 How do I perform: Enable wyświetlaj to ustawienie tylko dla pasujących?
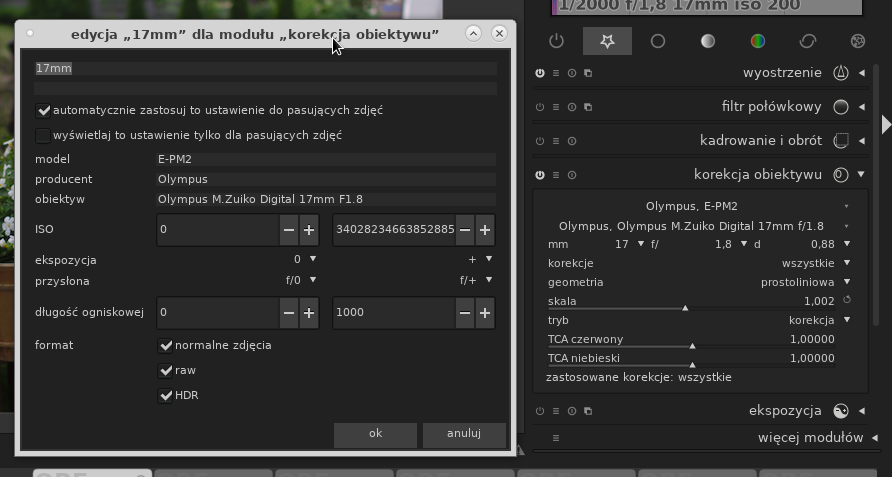(43, 135)
